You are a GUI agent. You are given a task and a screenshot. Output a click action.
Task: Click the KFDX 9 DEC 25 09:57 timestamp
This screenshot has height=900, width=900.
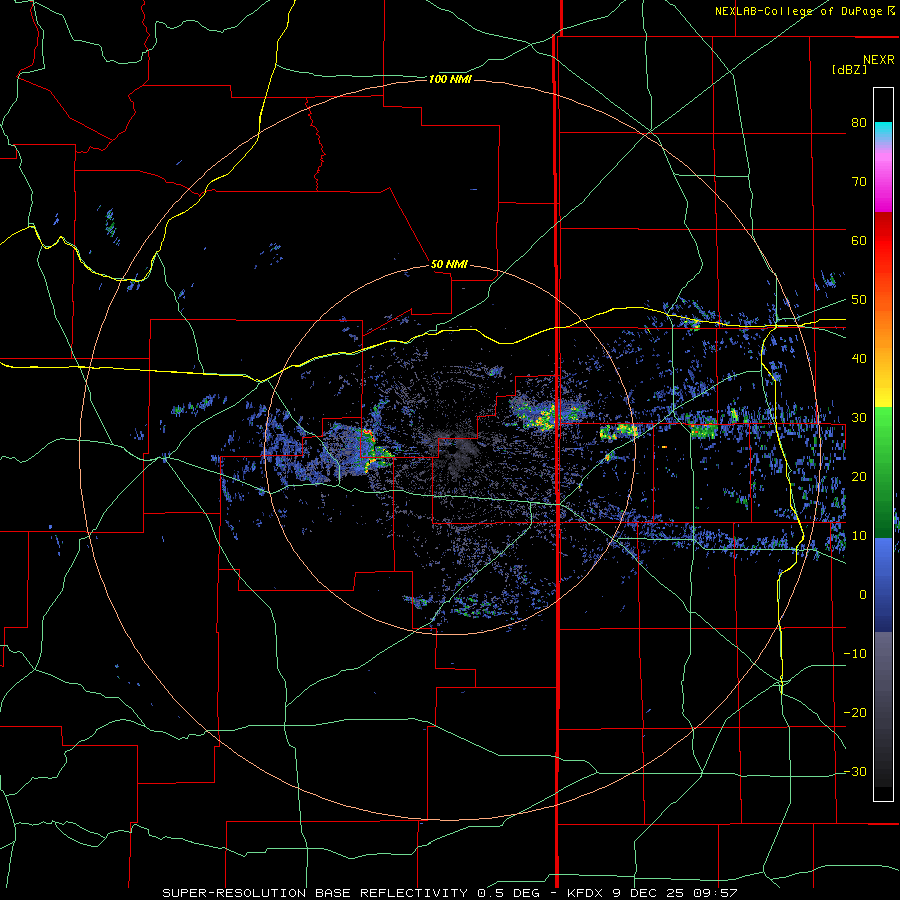652,893
